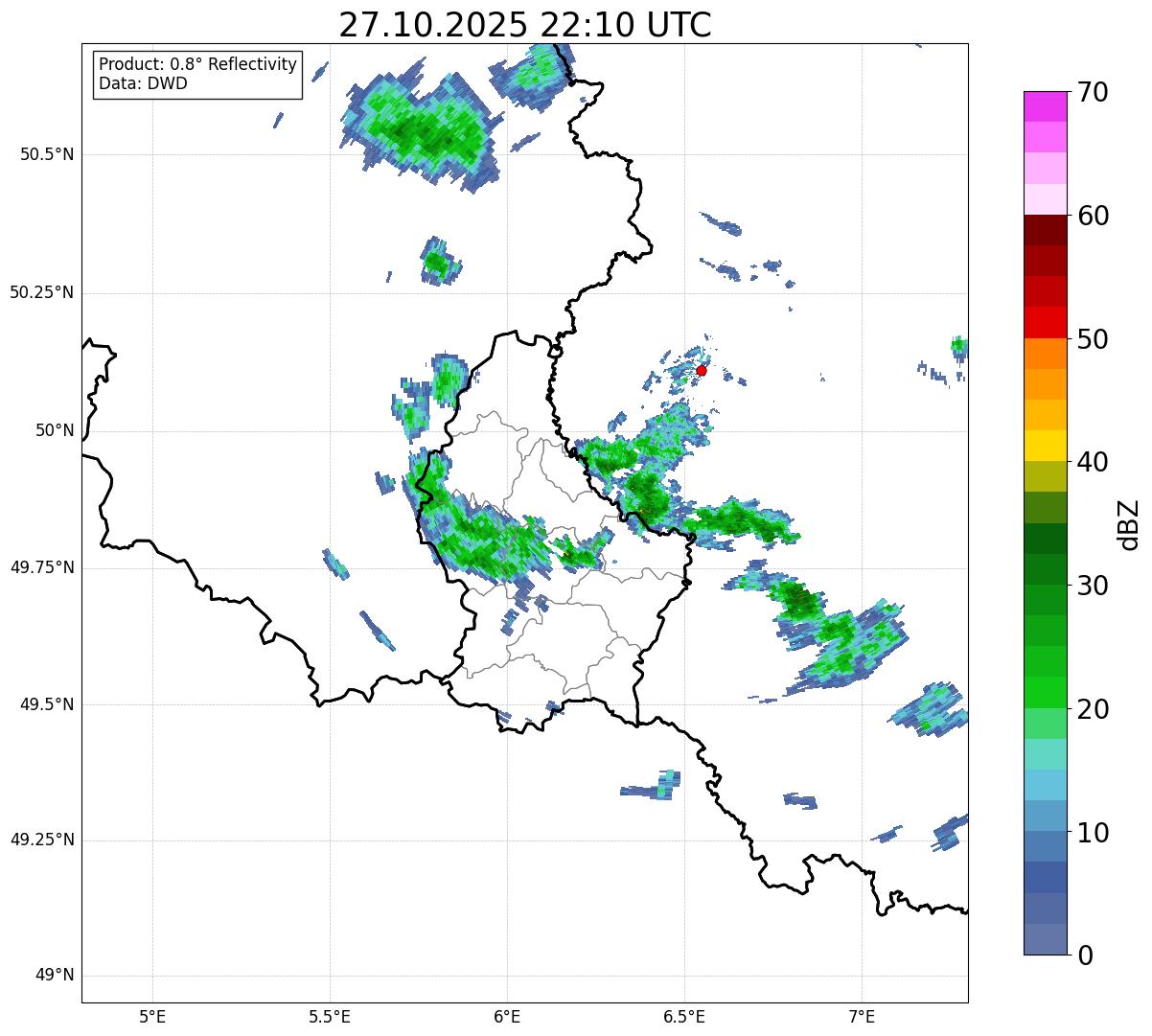This screenshot has height=1036, width=1152.
Task: Click the 49°N latitude label
Action: [55, 976]
